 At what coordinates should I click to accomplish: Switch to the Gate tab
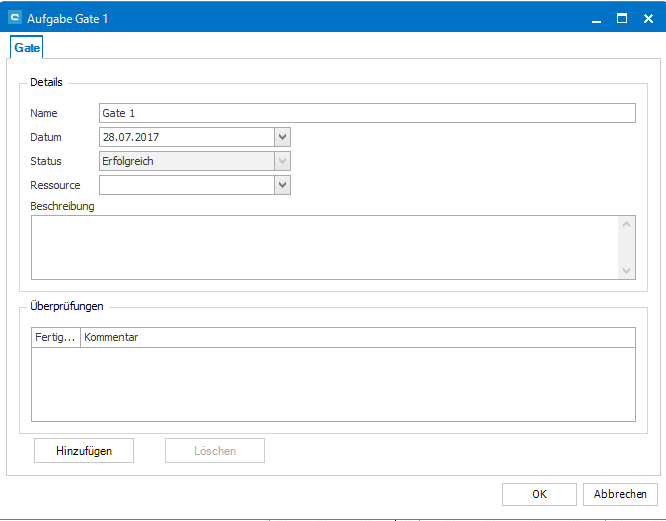[27, 47]
